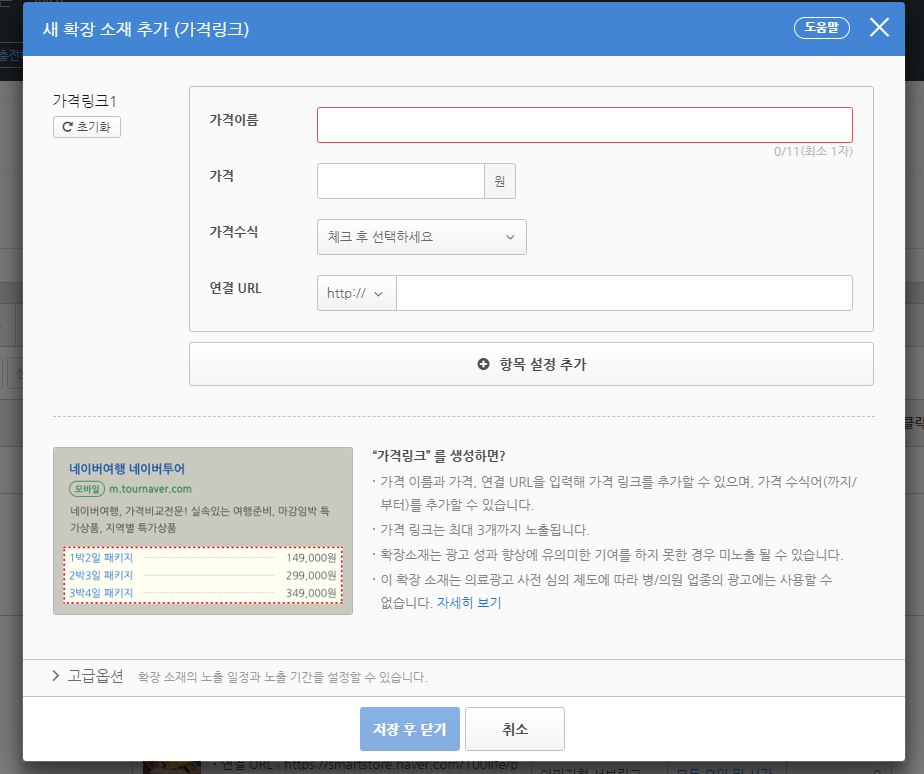Click the 네이버여행 네이버투어 preview title

(x=127, y=468)
